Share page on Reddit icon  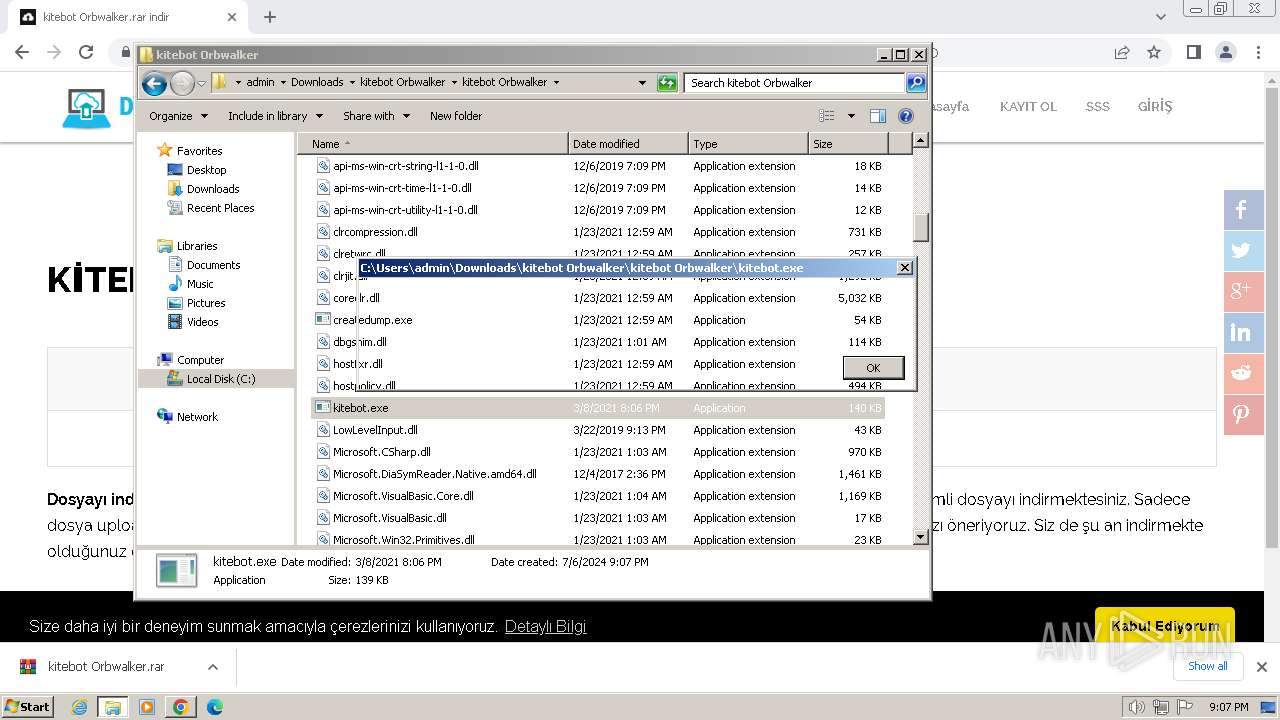coord(1244,373)
